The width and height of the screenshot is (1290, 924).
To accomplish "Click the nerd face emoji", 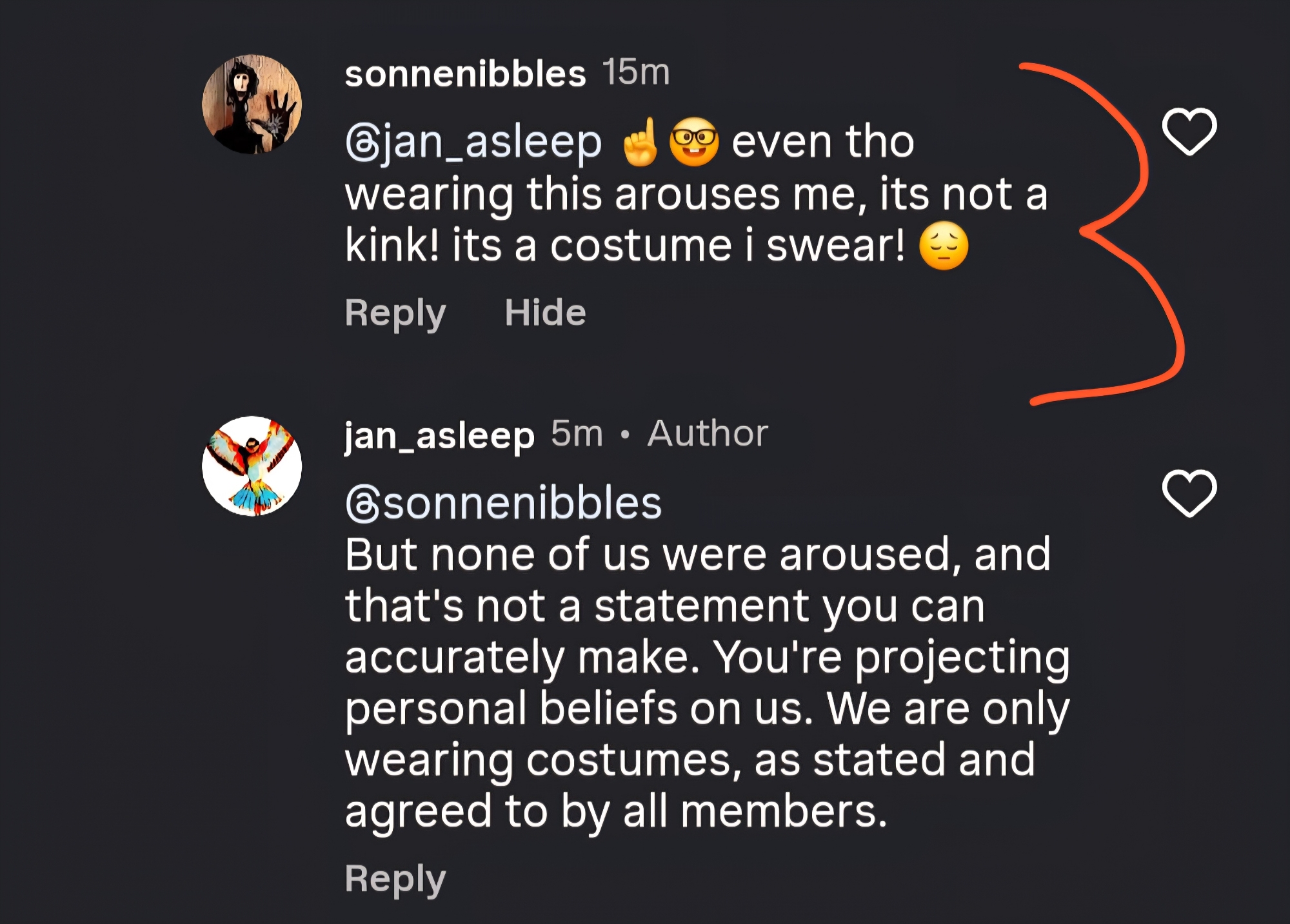I will (x=694, y=143).
